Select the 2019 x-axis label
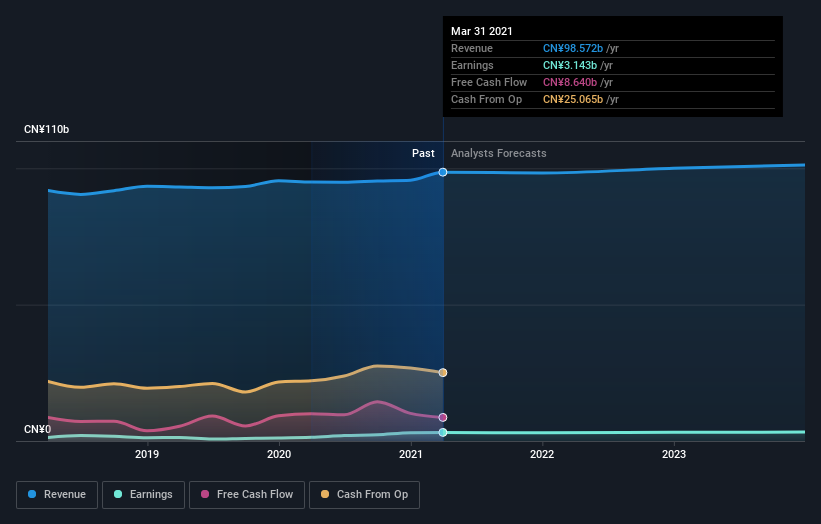 pos(147,454)
